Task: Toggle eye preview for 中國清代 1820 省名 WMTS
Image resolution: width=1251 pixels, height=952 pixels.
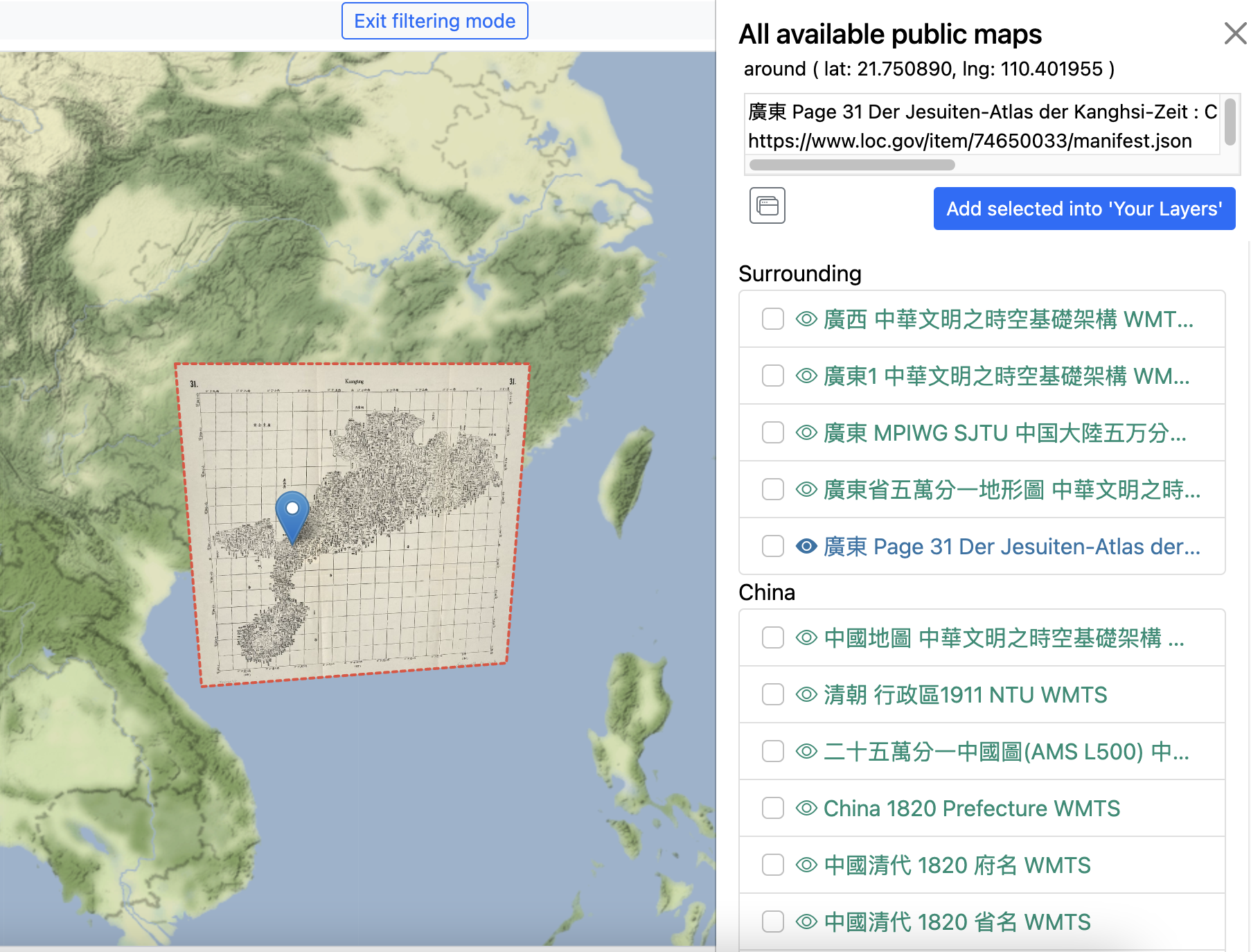Action: [806, 922]
